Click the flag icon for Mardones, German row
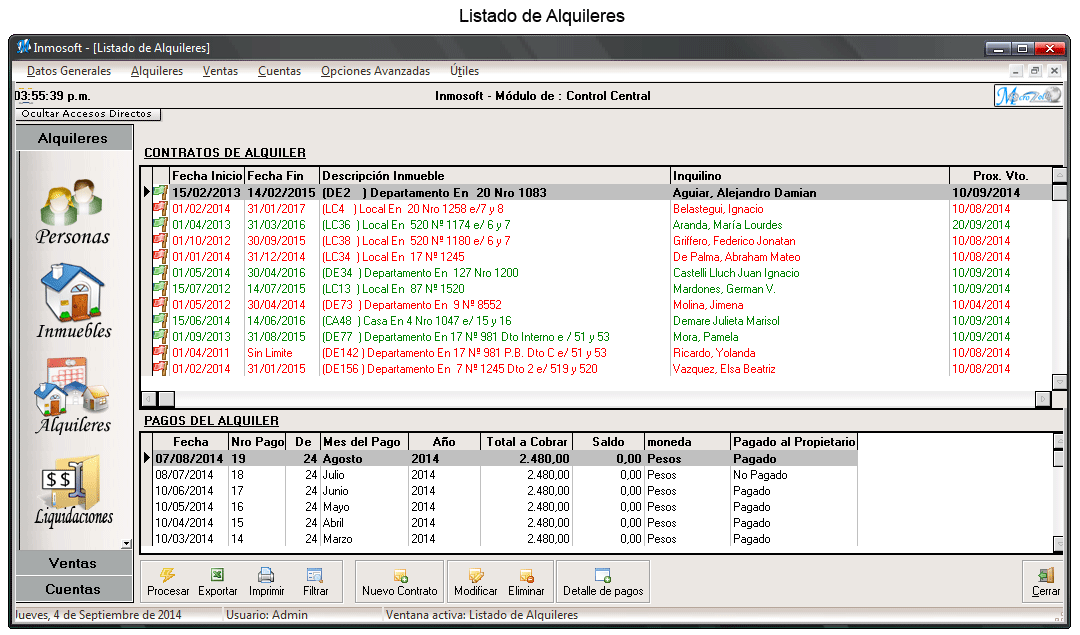The image size is (1080, 635). [160, 288]
